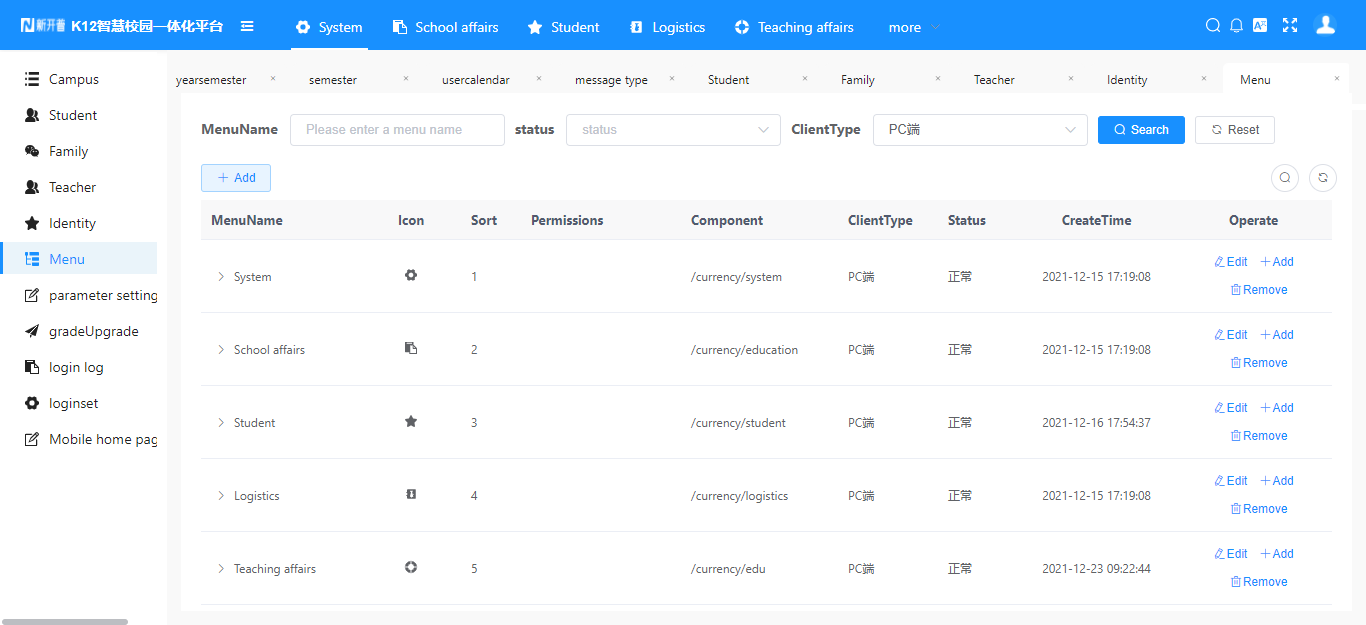Open the ClientType dropdown
Image resolution: width=1366 pixels, height=625 pixels.
pos(980,130)
